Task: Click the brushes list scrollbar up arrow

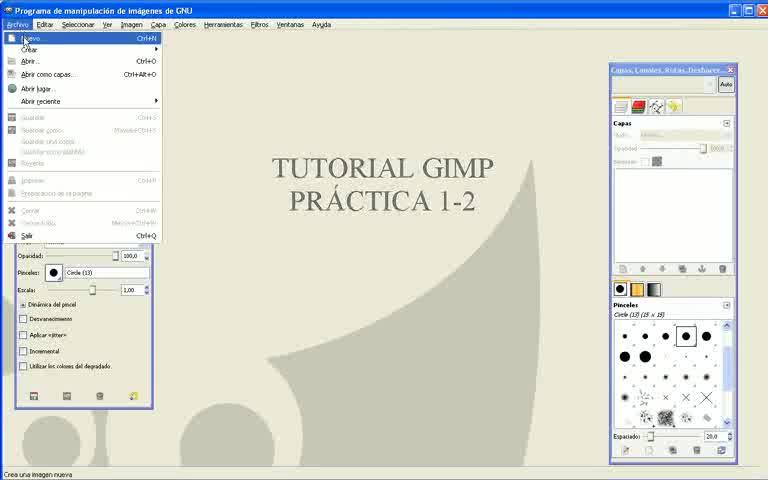Action: coord(726,325)
